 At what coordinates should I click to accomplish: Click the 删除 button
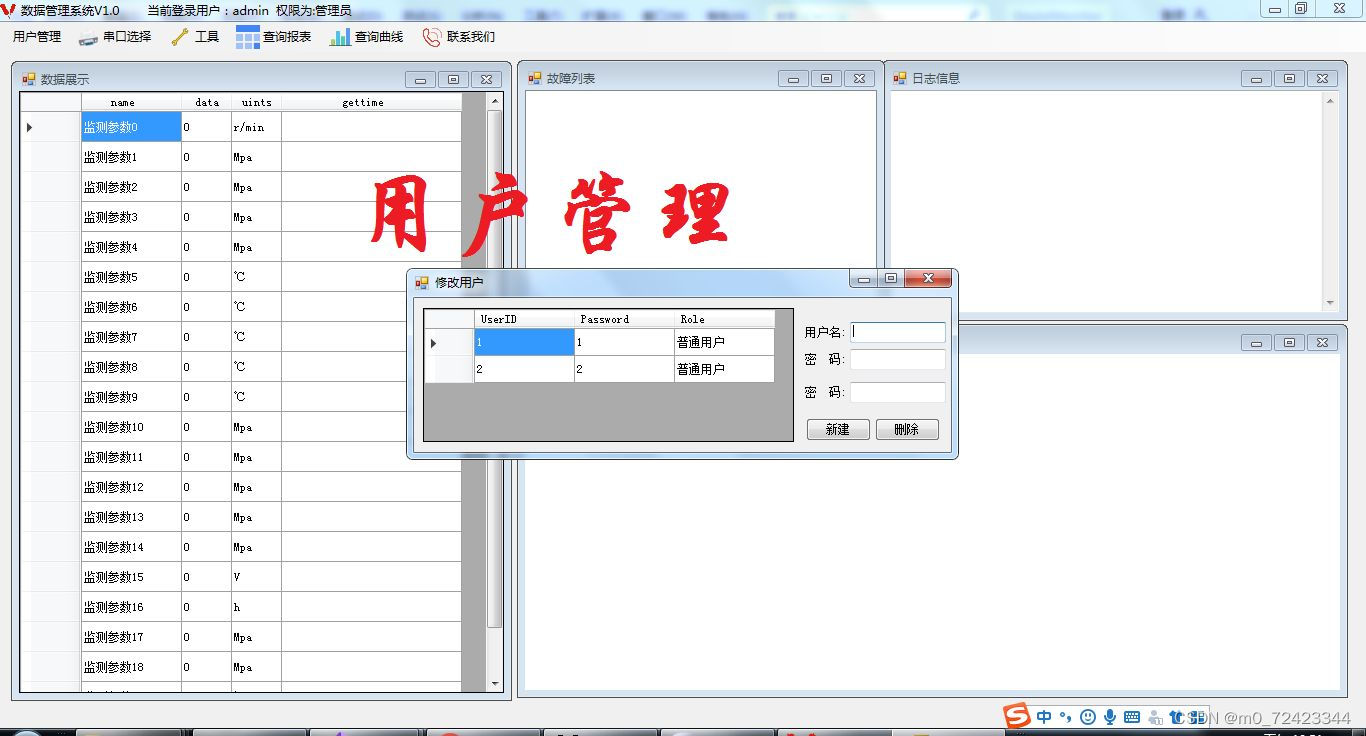[x=906, y=429]
